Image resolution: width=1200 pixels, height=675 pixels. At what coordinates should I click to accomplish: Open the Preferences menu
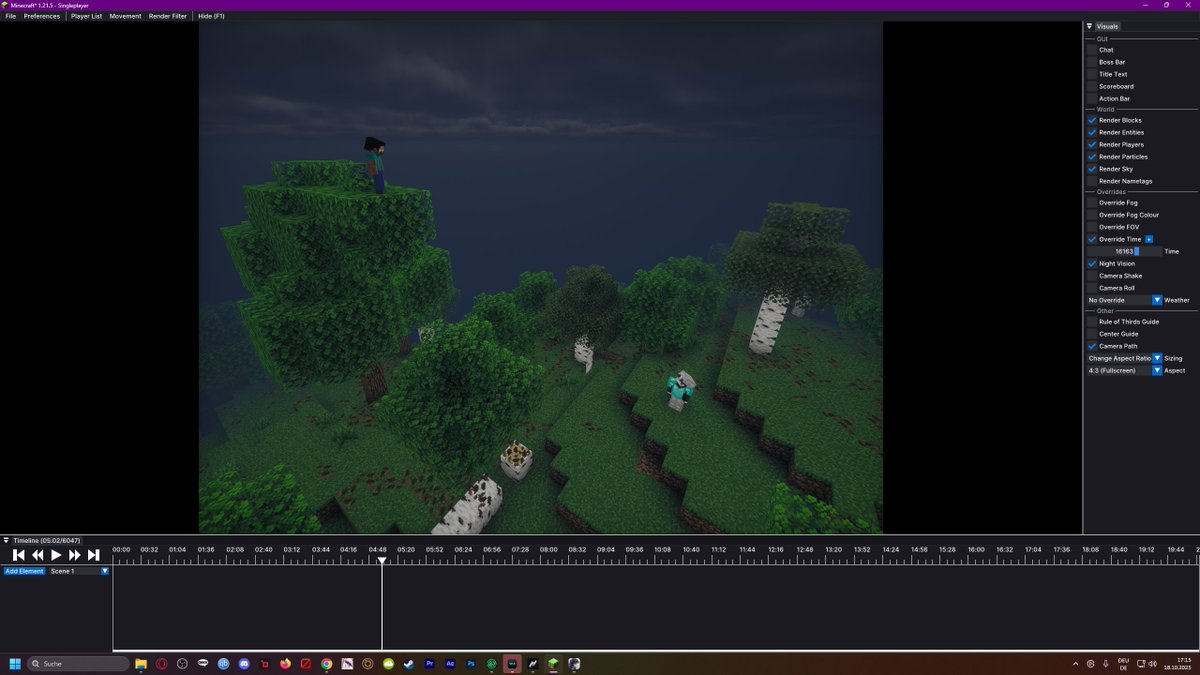pos(42,16)
